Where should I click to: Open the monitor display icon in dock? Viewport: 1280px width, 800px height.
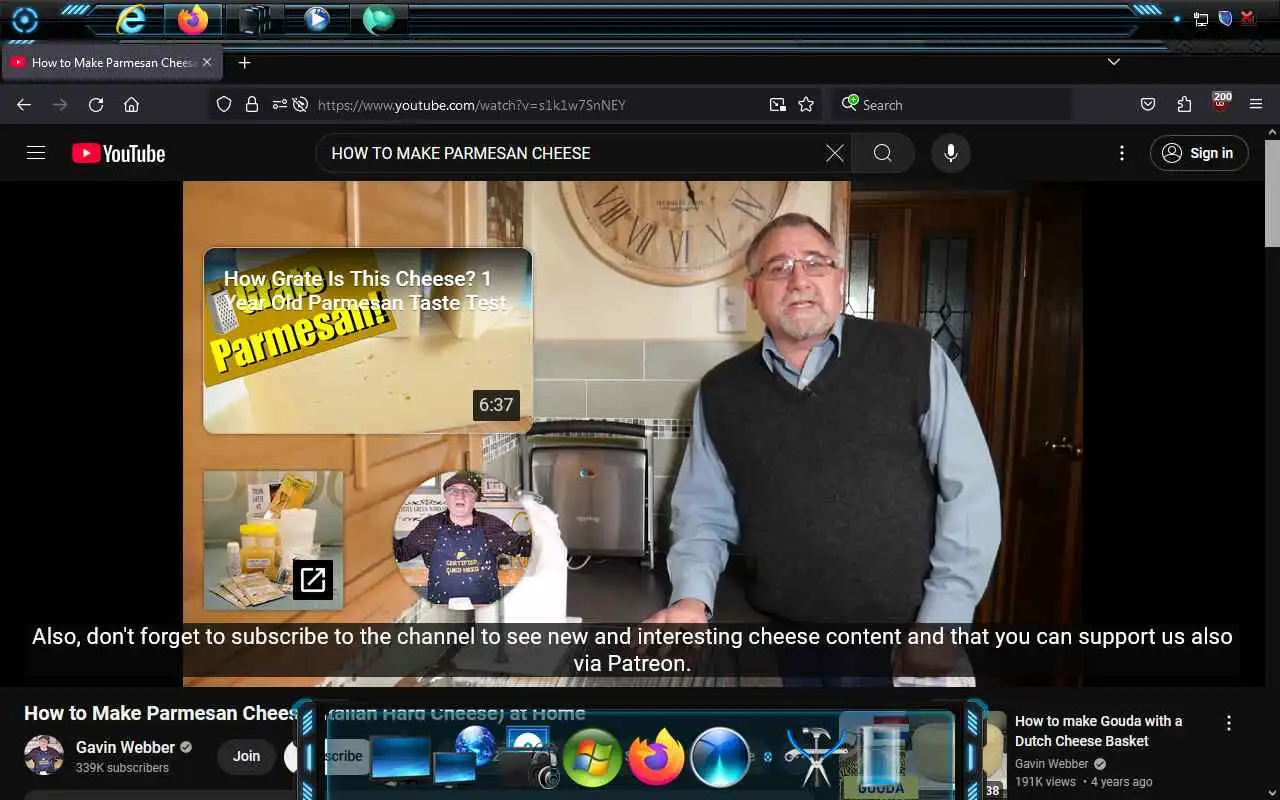[x=400, y=760]
